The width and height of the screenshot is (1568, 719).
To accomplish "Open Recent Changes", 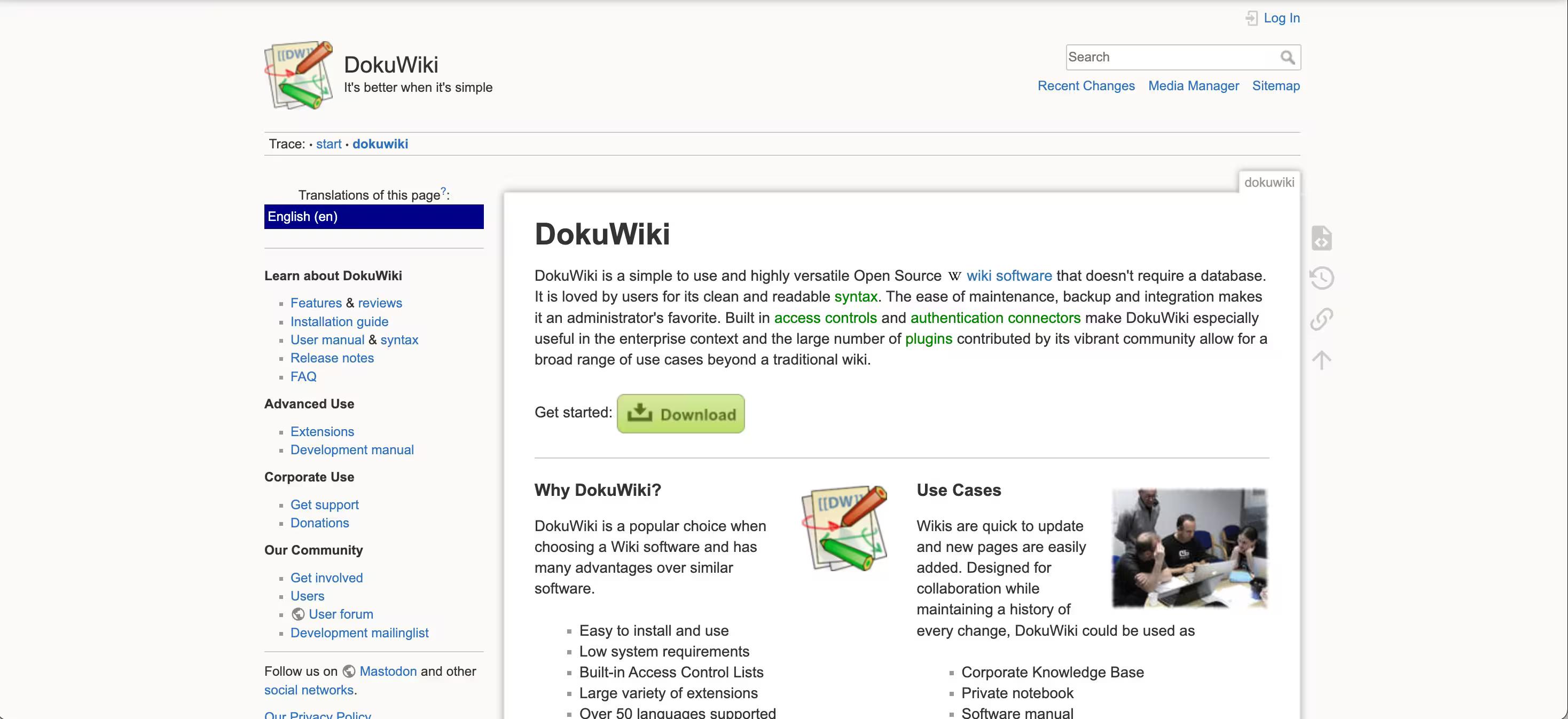I will coord(1086,86).
